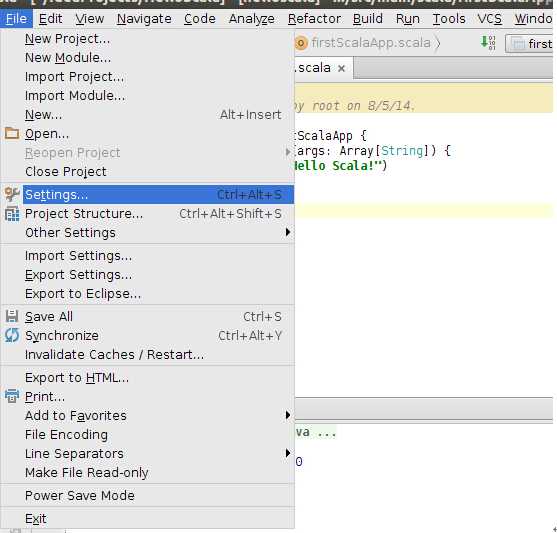Choose New Module... menu entry
This screenshot has height=533, width=557.
click(147, 58)
